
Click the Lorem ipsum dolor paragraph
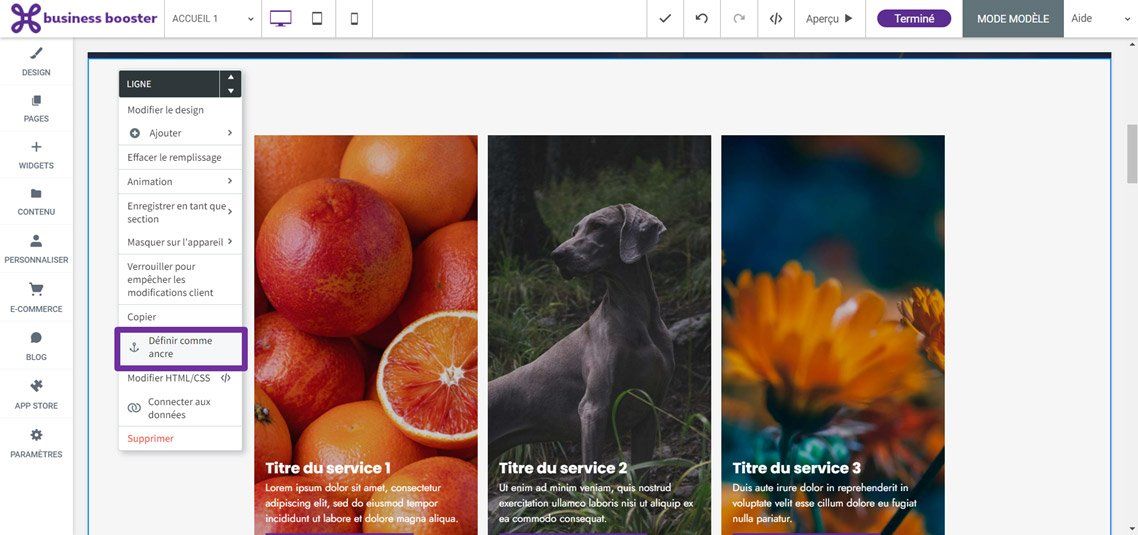[x=362, y=503]
